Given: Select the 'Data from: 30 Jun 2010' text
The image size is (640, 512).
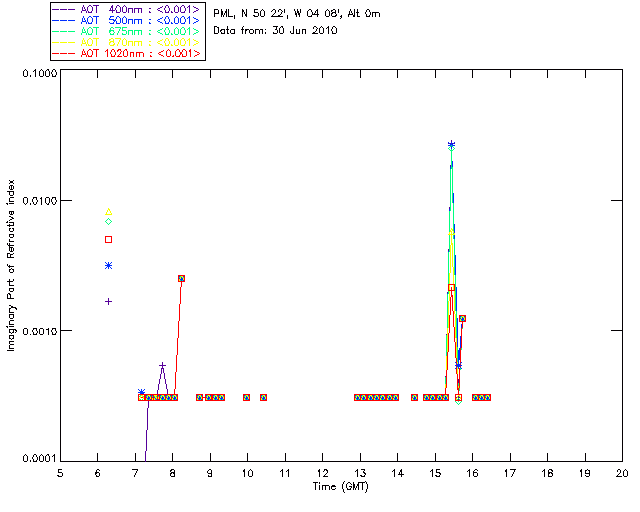Looking at the screenshot, I should tap(275, 30).
